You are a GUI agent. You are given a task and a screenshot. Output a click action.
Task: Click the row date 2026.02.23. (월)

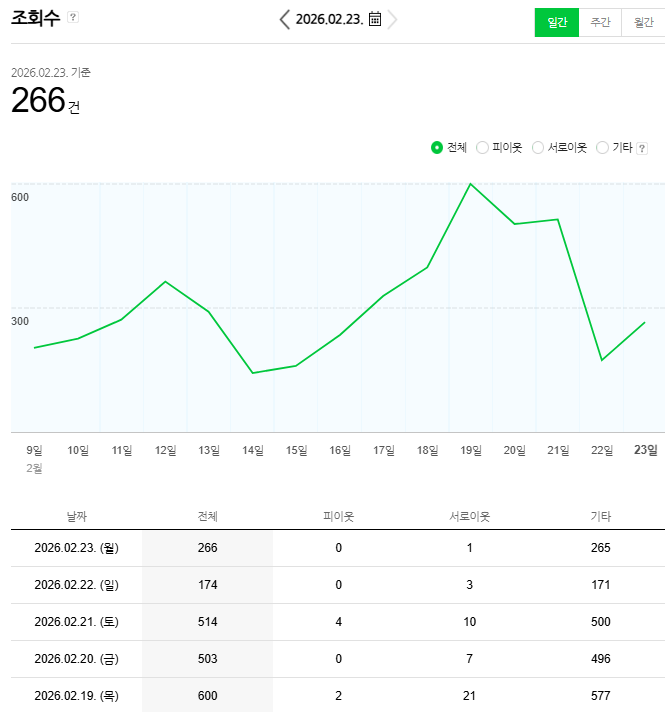[76, 548]
